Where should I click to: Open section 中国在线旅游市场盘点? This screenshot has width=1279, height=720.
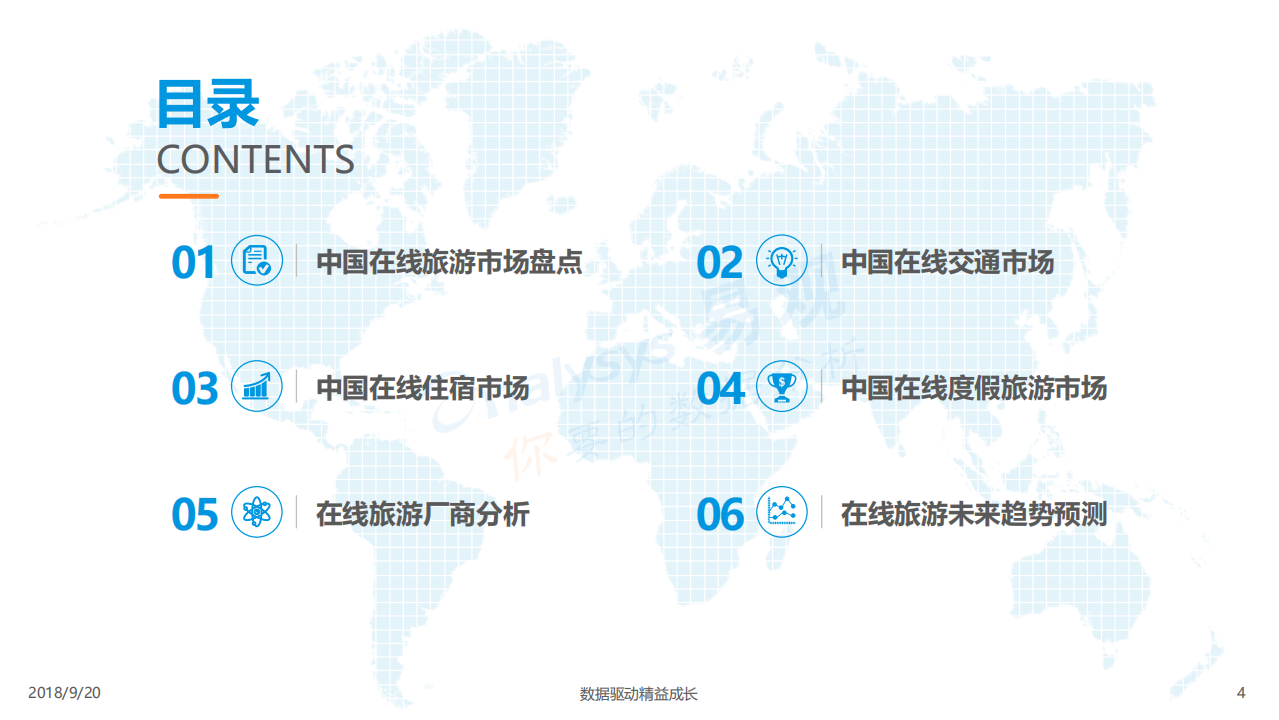click(451, 263)
